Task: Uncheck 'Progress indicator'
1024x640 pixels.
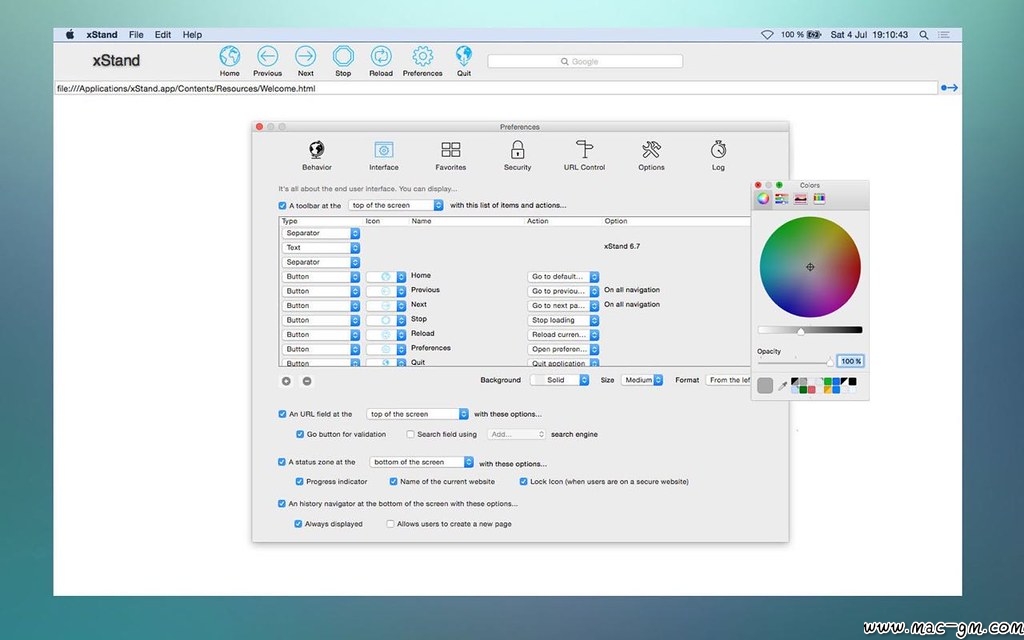Action: (x=299, y=482)
